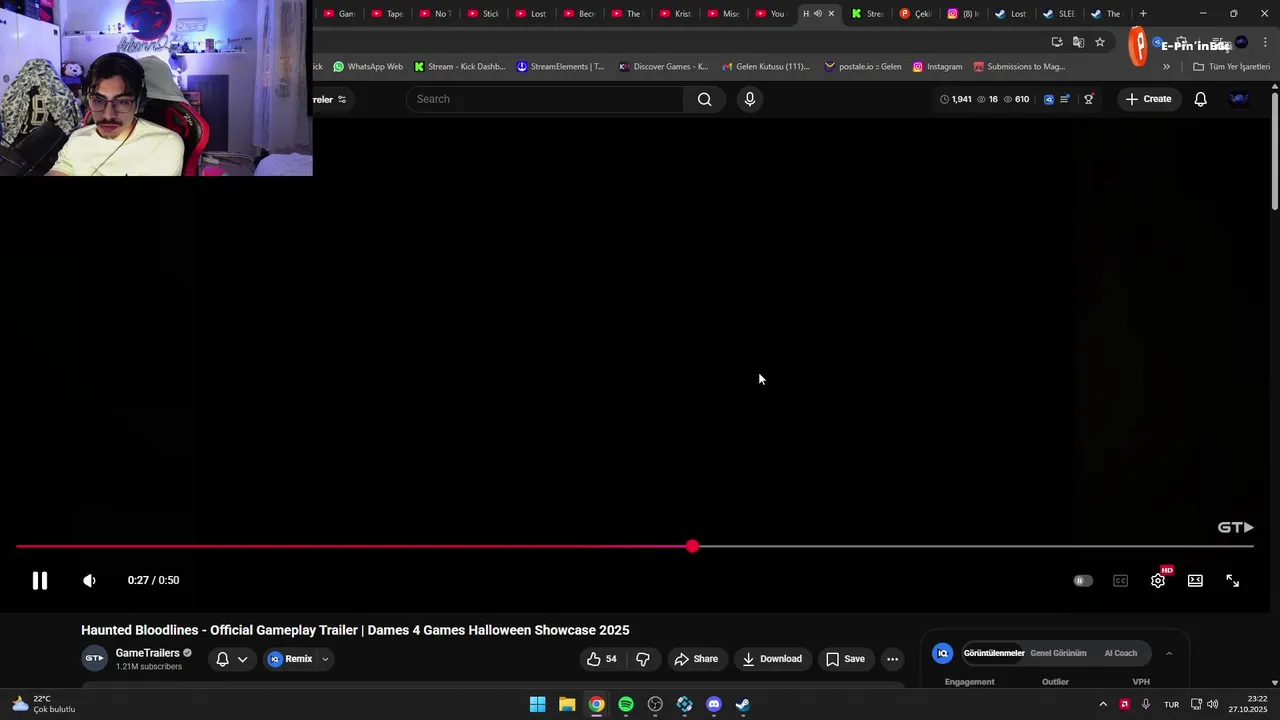The image size is (1280, 720).
Task: Open the Instagram bookmark
Action: 937,67
